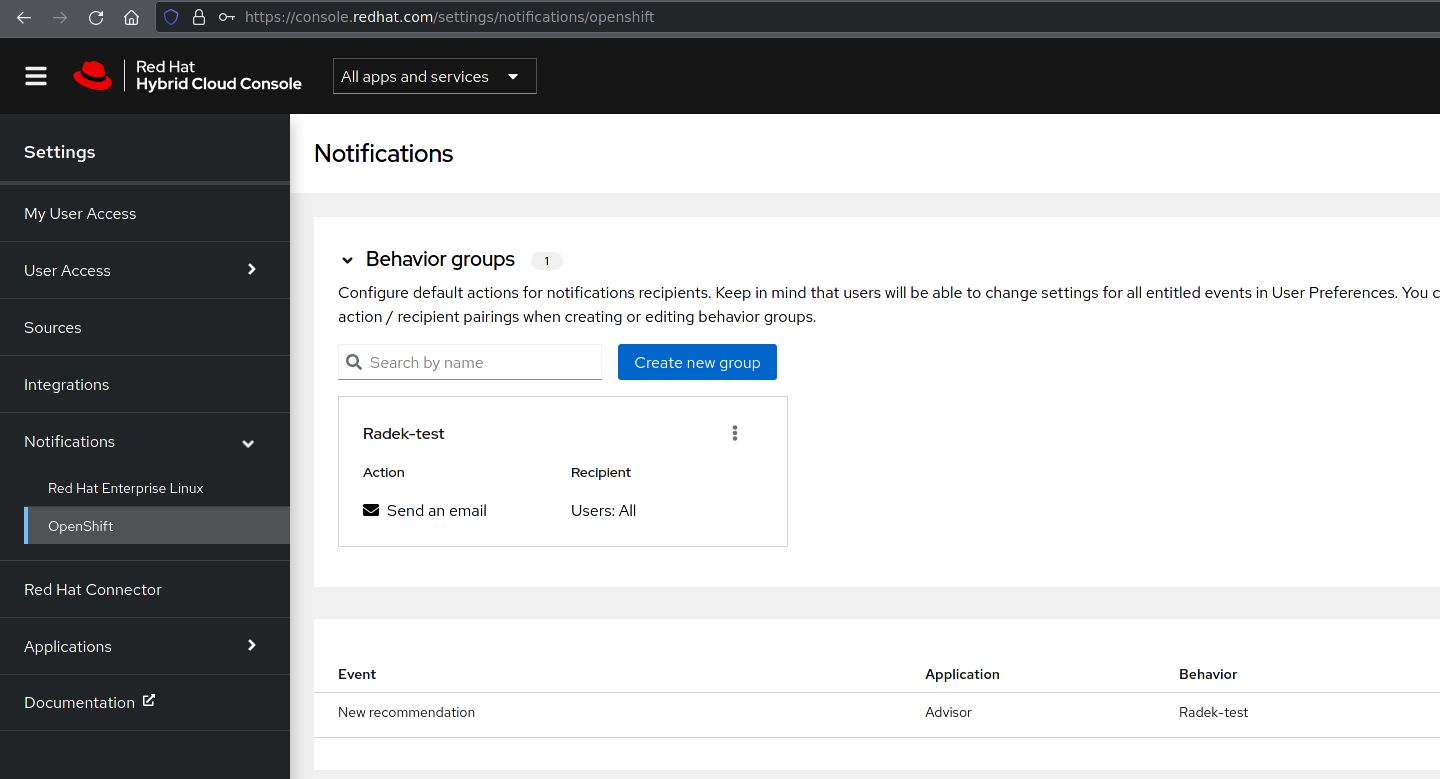Click the Create new group button

click(x=697, y=361)
